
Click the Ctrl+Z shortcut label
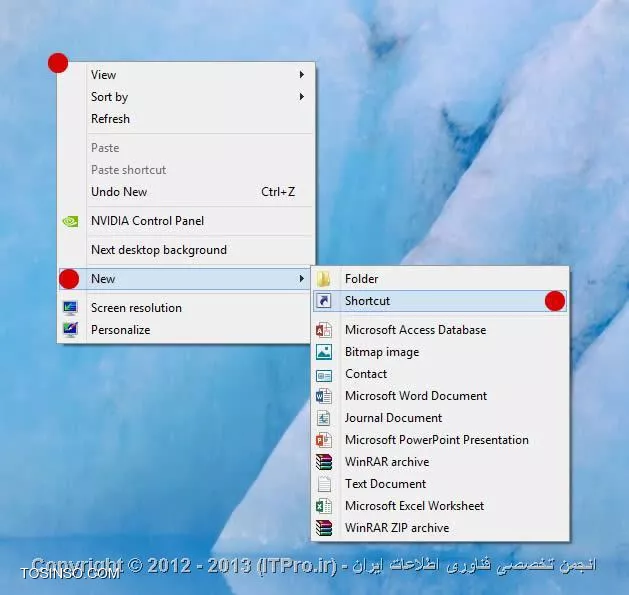[x=278, y=192]
